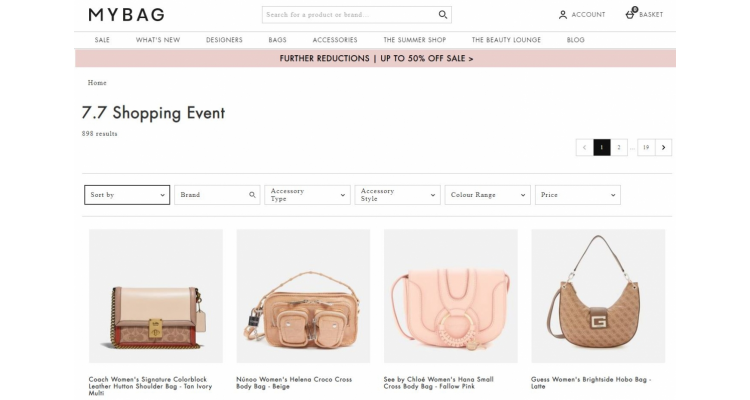Click the Home breadcrumb link
The width and height of the screenshot is (750, 400).
(97, 83)
